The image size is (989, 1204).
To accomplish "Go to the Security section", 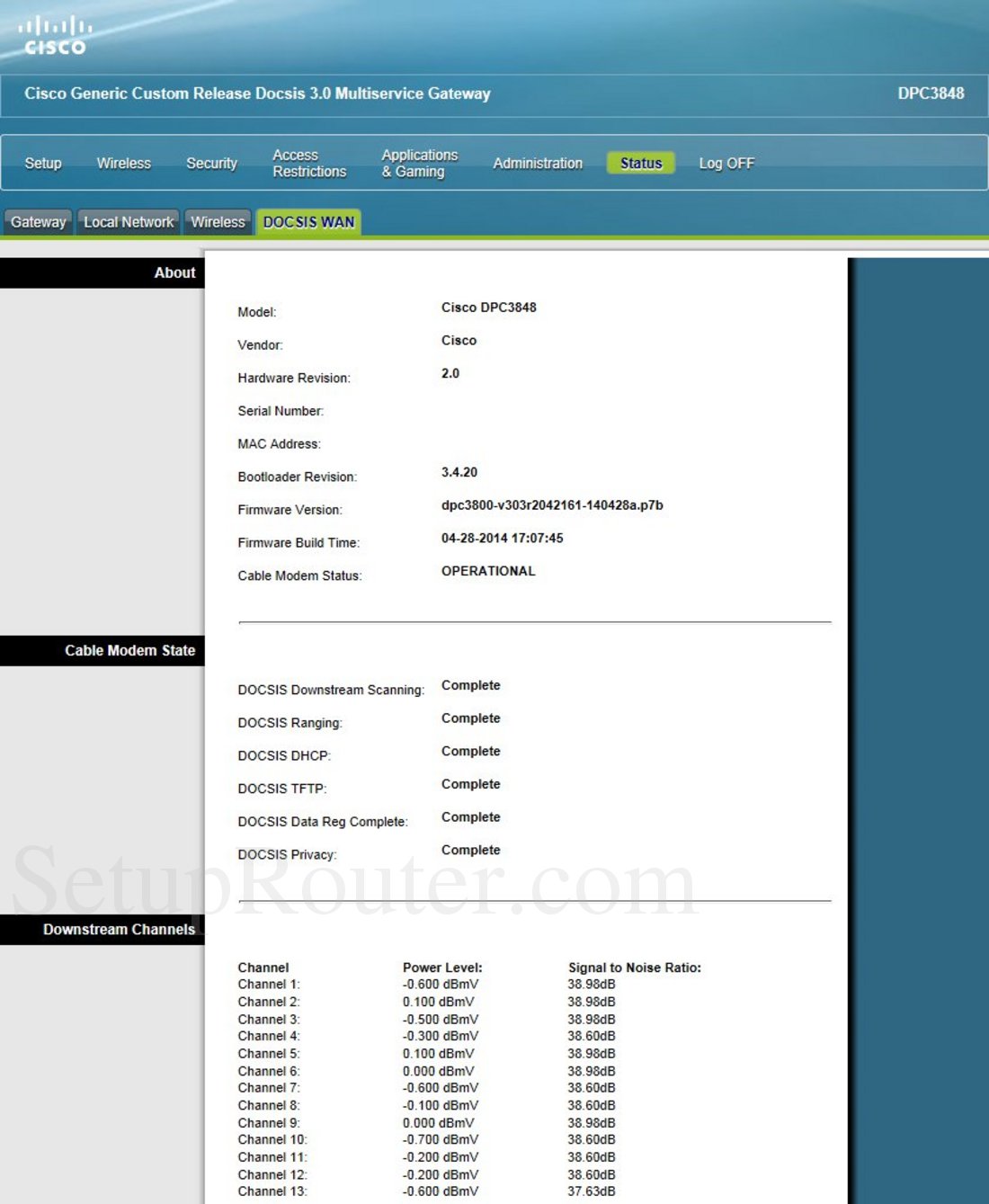I will point(211,163).
